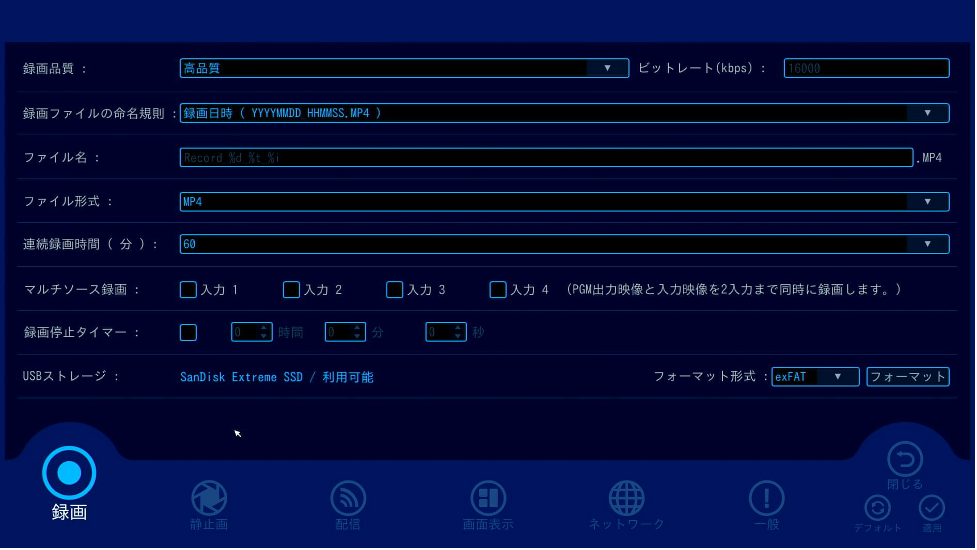
Task: Expand the 連続録画時間 60 dropdown
Action: (x=565, y=244)
